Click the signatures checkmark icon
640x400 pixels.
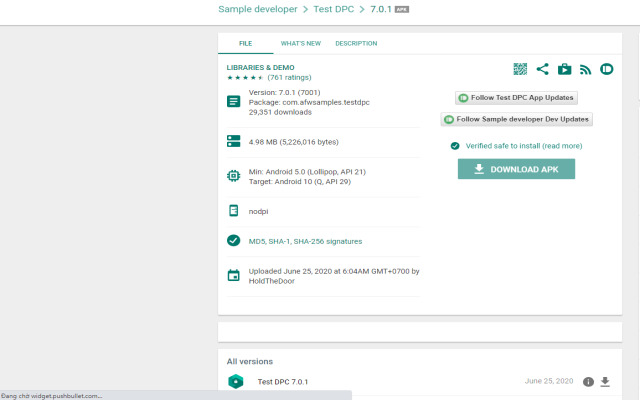(233, 240)
